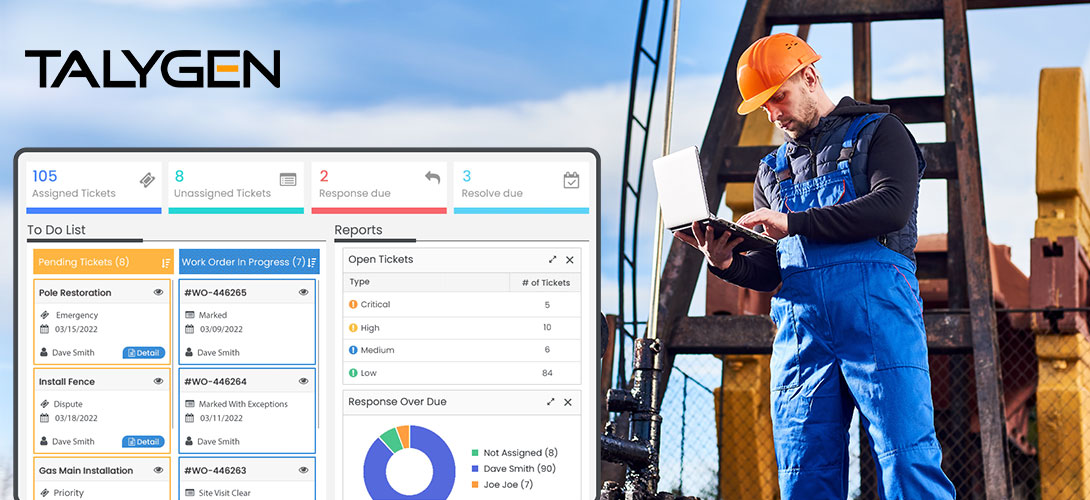Click the High row info icon
Screen dimensions: 1090x500
[353, 328]
